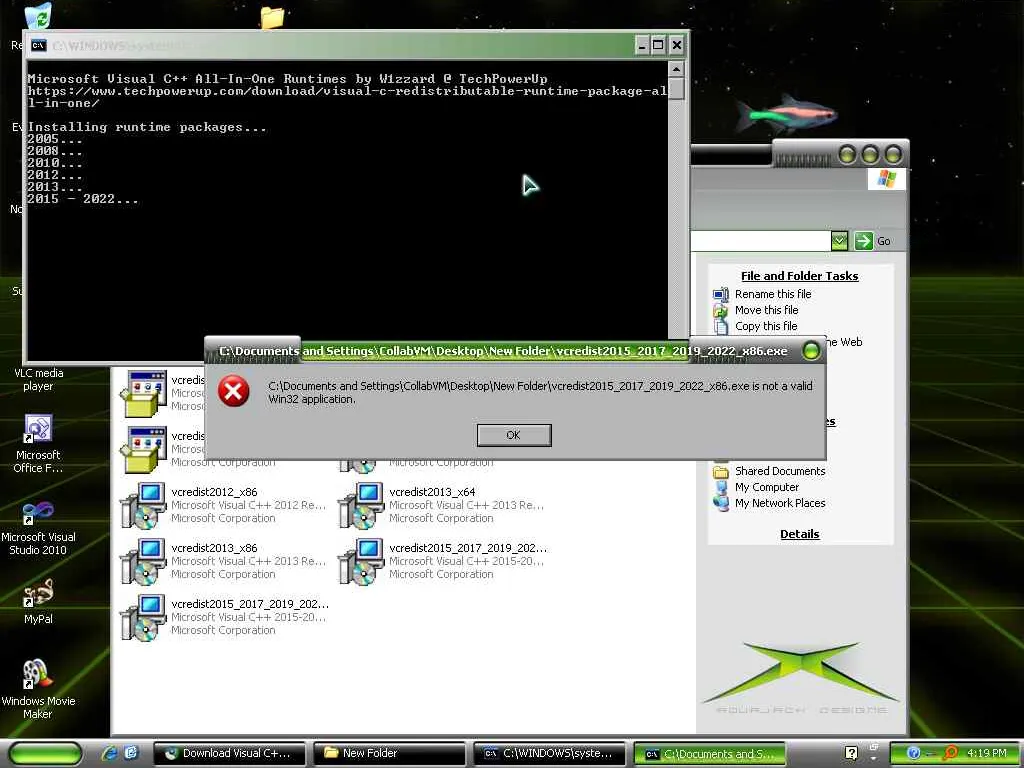The image size is (1024, 768).
Task: Click the small network icon above tray arrow
Action: pos(874,746)
